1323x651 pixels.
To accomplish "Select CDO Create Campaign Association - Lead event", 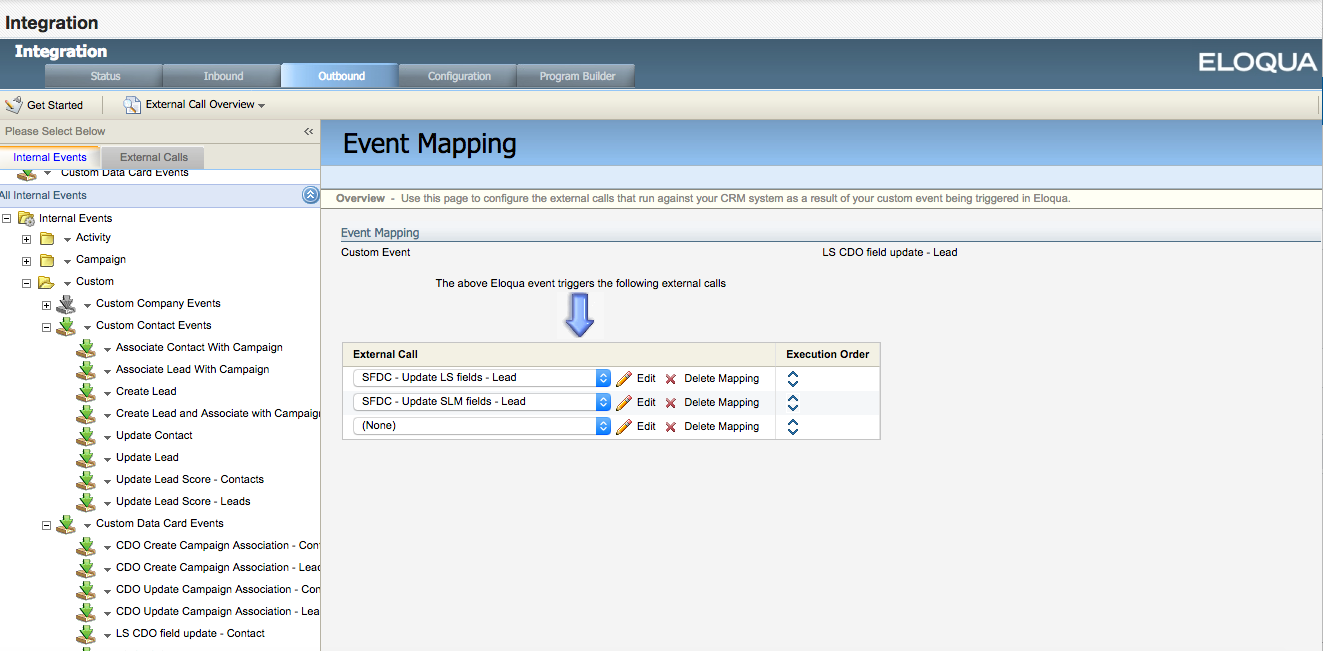I will click(218, 568).
